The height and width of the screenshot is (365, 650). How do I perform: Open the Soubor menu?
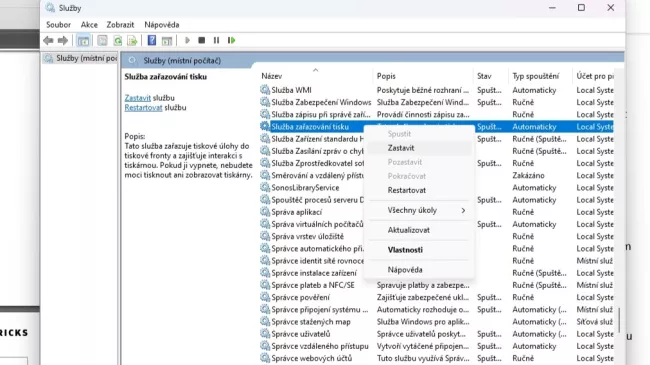tap(58, 25)
